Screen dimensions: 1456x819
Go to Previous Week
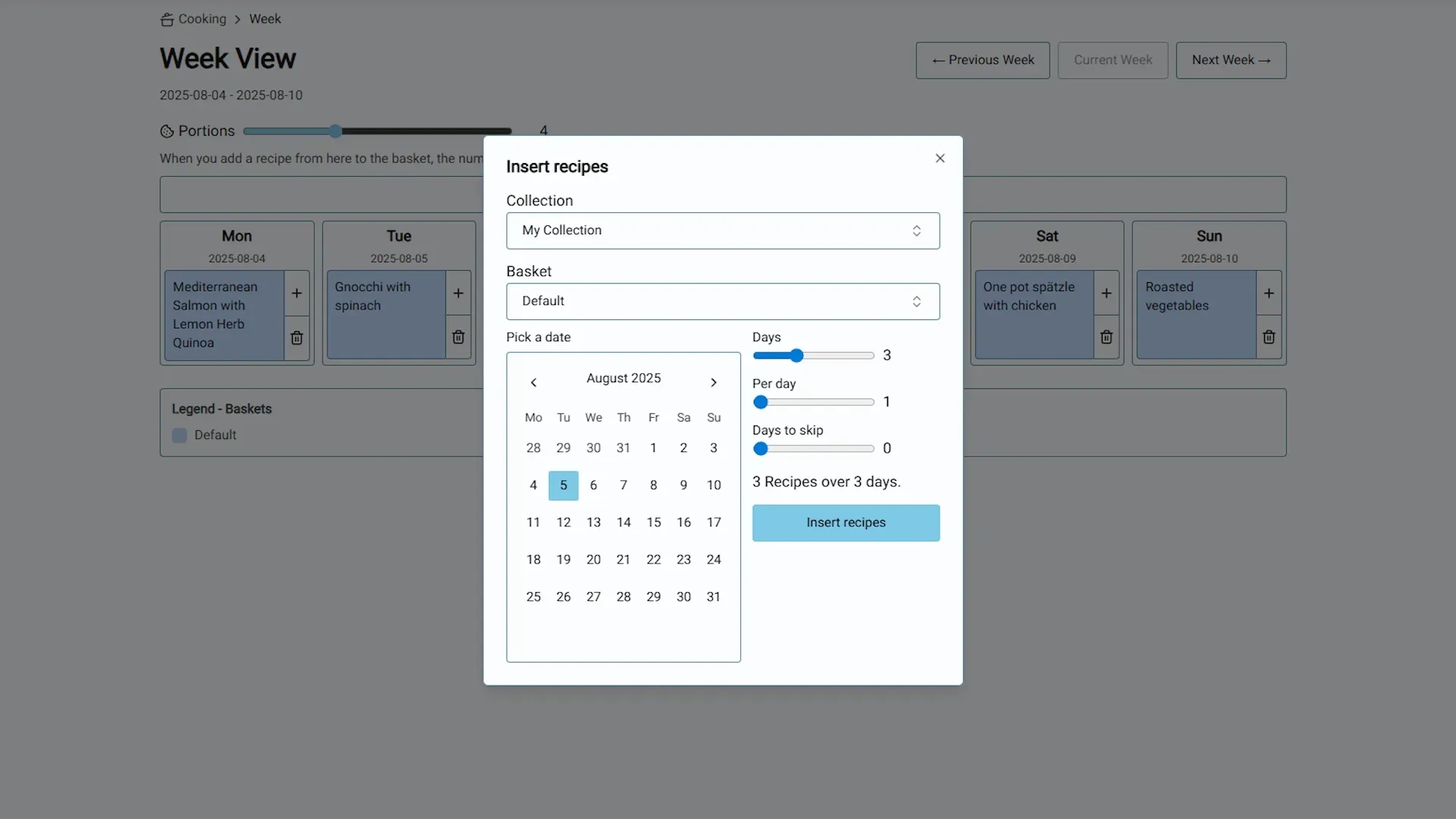click(x=982, y=60)
